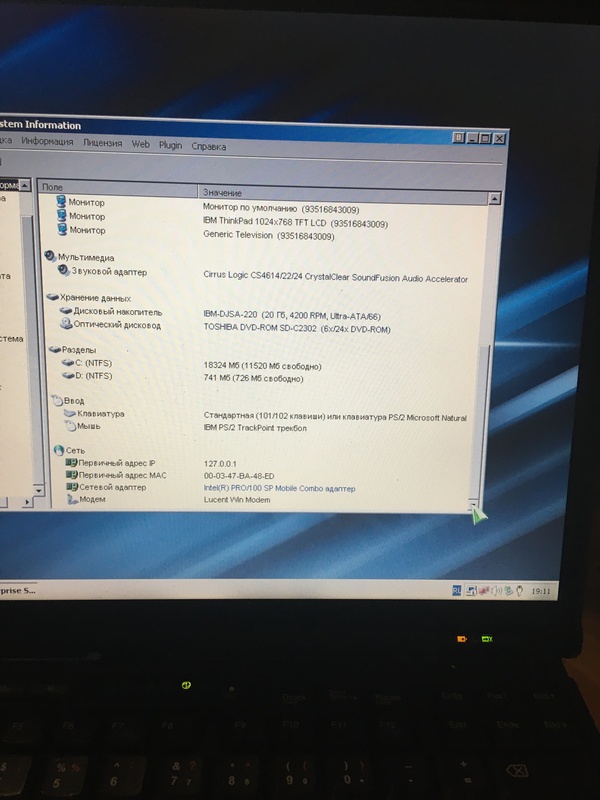Click the taskbar button ending 'prise S...'
This screenshot has height=800, width=600.
click(18, 591)
